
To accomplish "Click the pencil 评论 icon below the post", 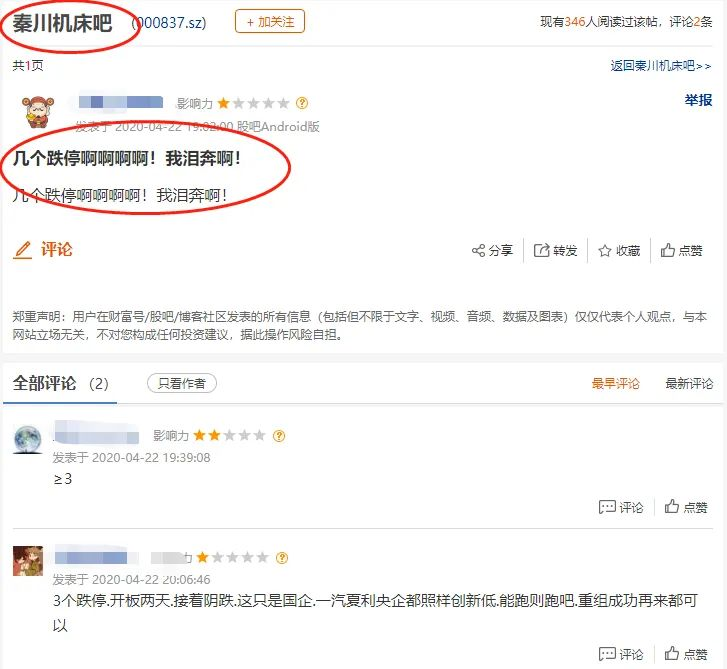I will tap(22, 250).
